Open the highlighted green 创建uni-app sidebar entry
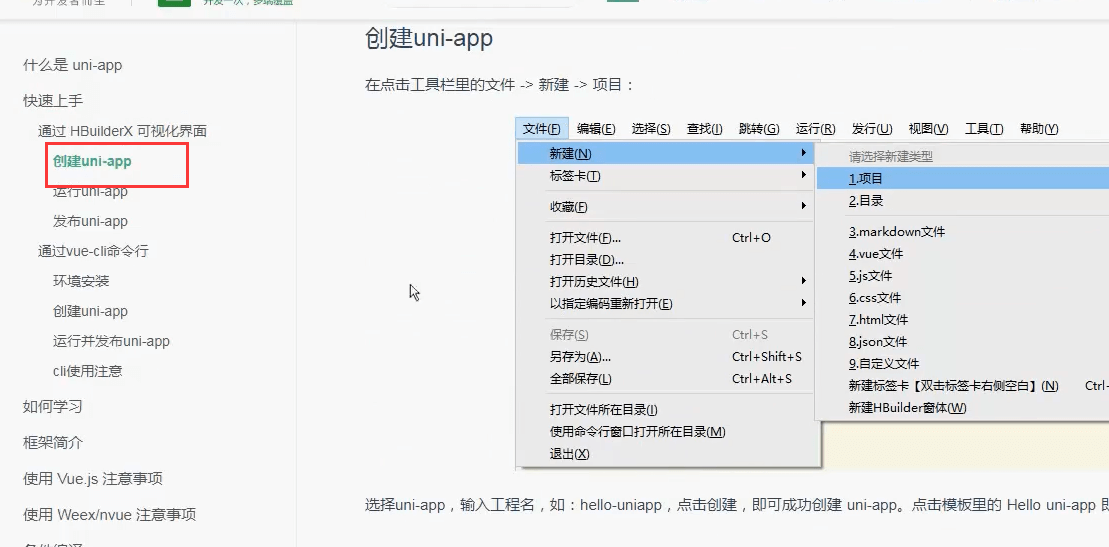This screenshot has width=1109, height=547. pos(92,161)
